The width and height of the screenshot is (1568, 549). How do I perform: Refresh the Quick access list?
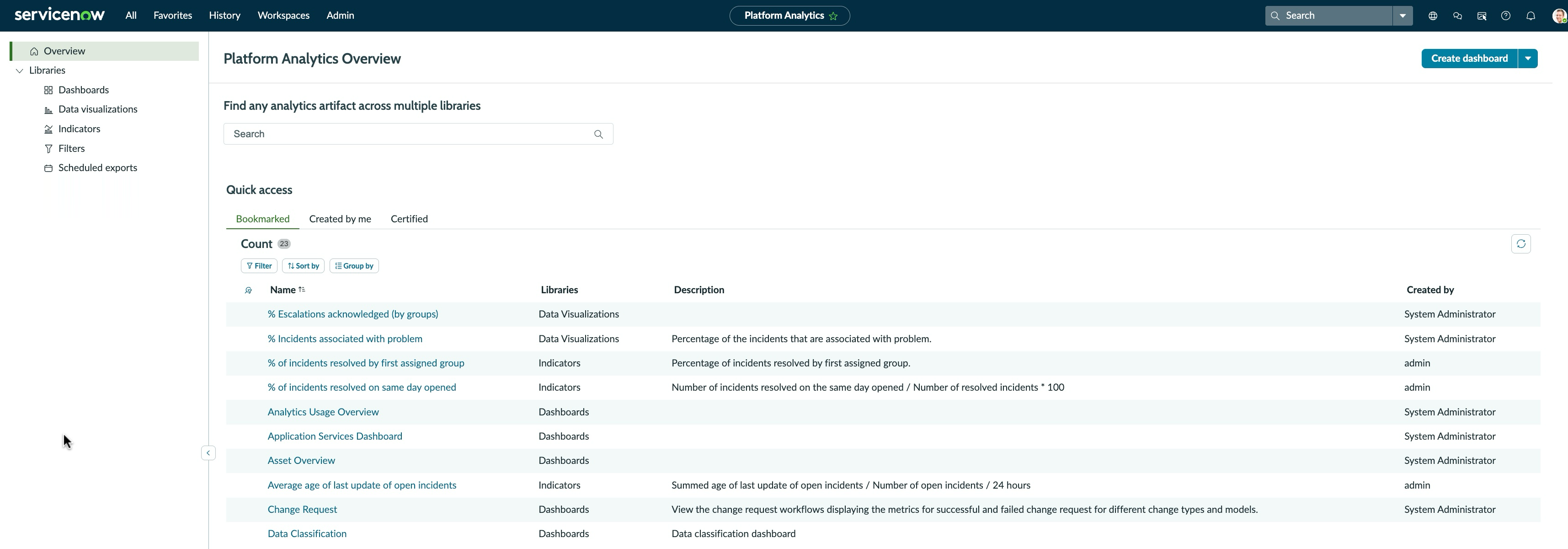pyautogui.click(x=1520, y=244)
